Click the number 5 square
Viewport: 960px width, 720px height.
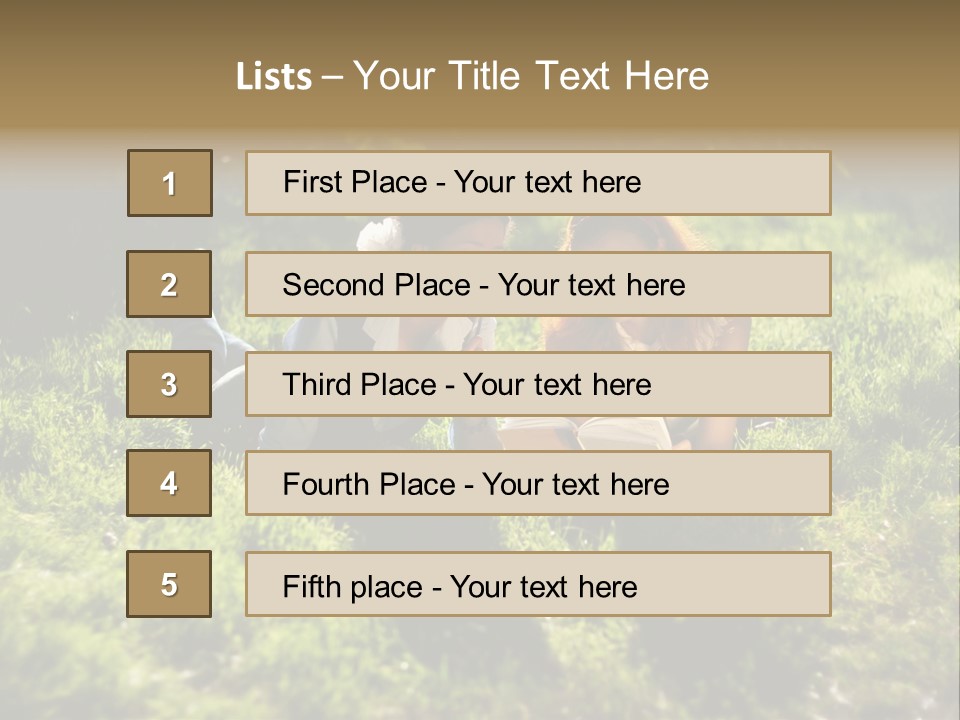[x=169, y=583]
